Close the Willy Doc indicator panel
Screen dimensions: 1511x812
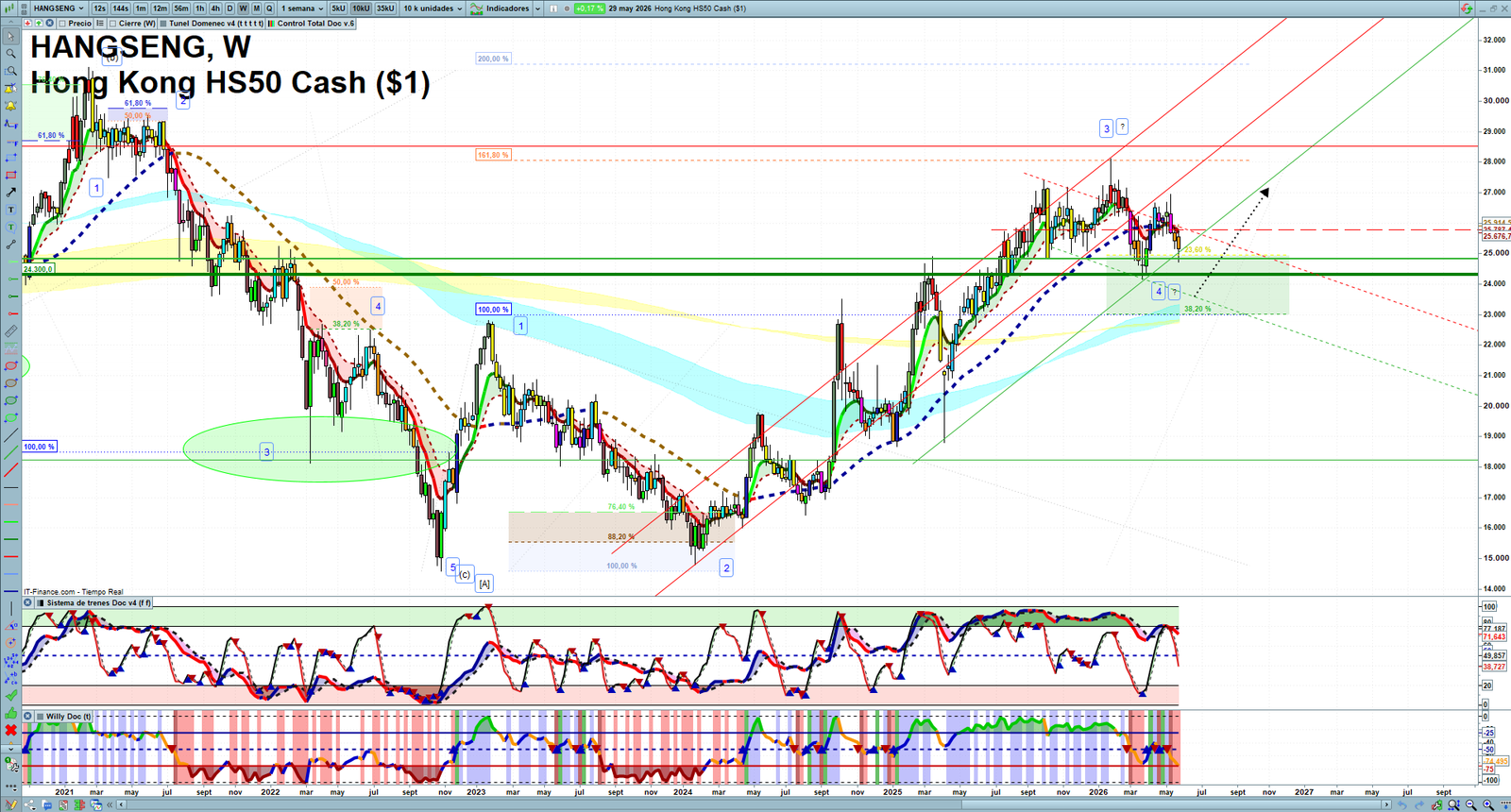[x=27, y=717]
